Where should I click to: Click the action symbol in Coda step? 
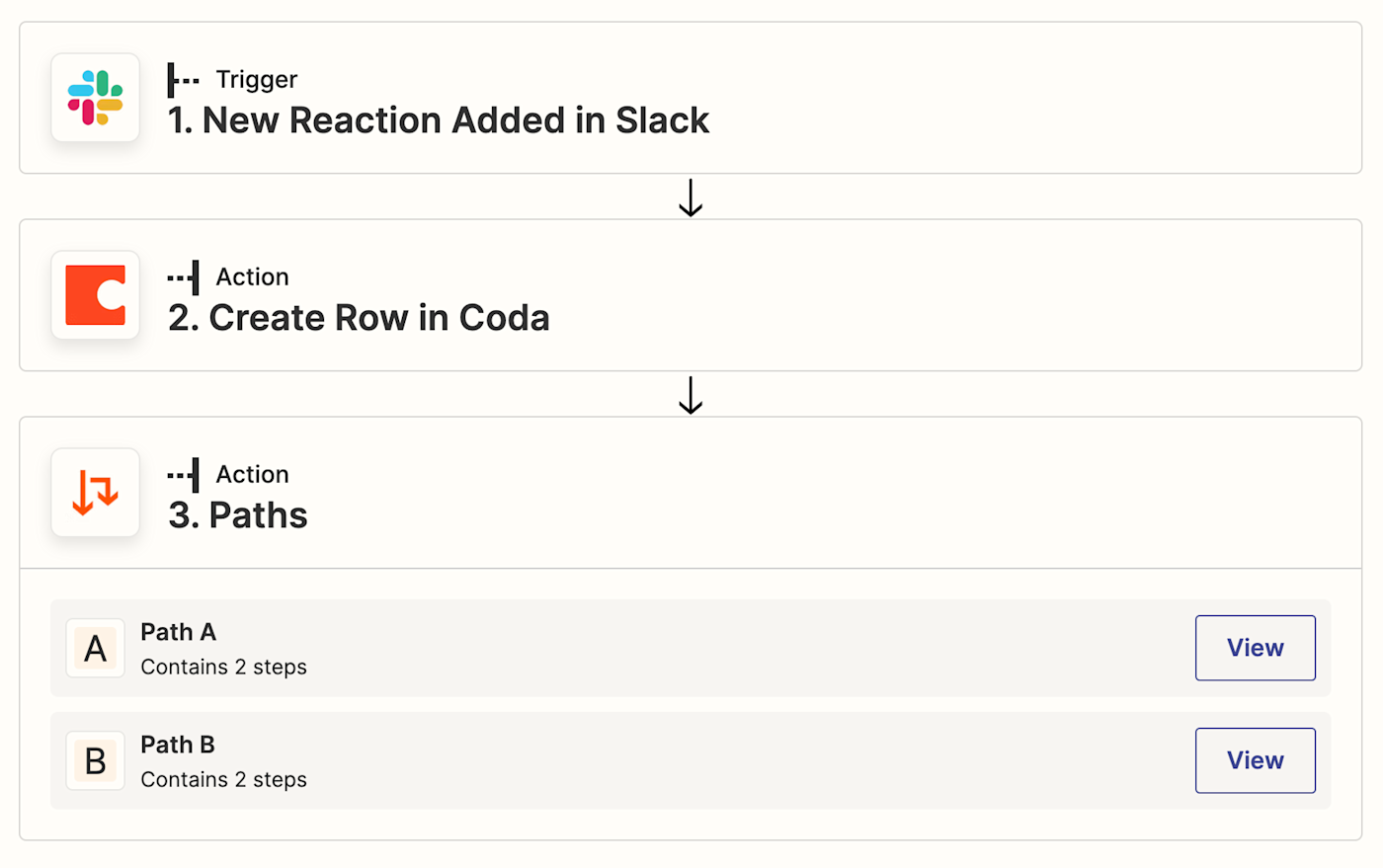(184, 277)
